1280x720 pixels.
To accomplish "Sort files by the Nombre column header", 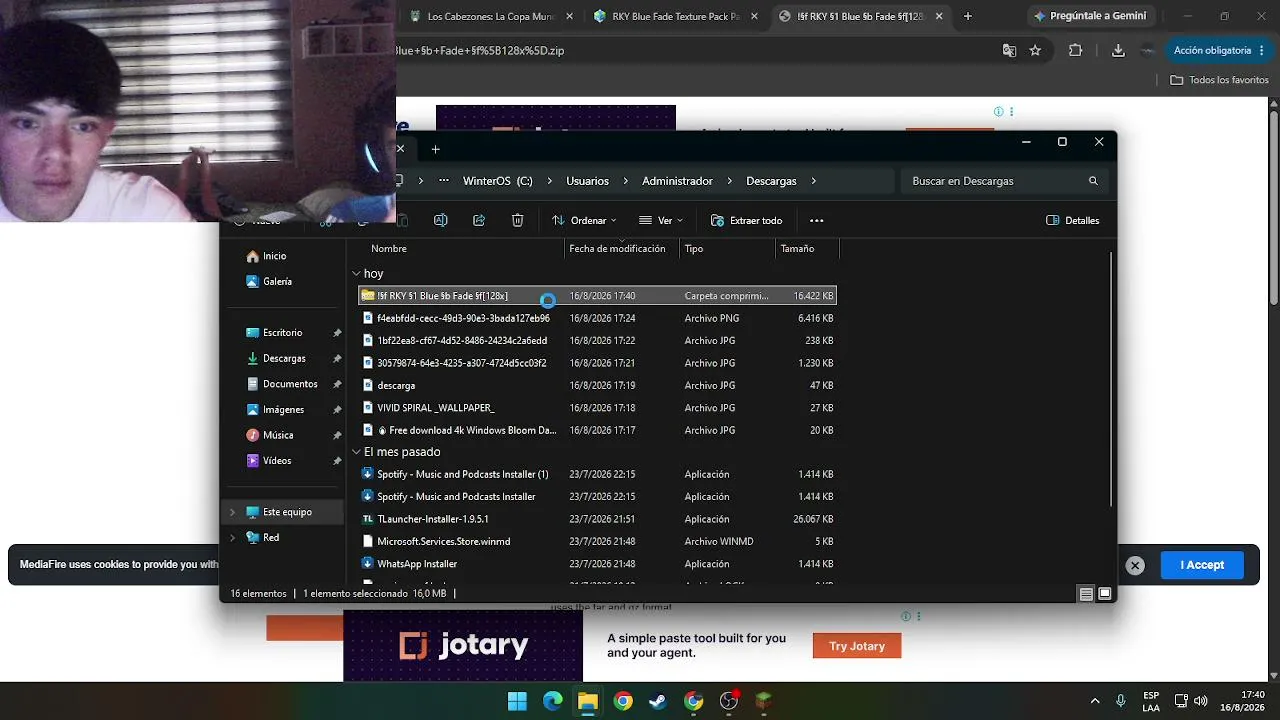I will 389,248.
